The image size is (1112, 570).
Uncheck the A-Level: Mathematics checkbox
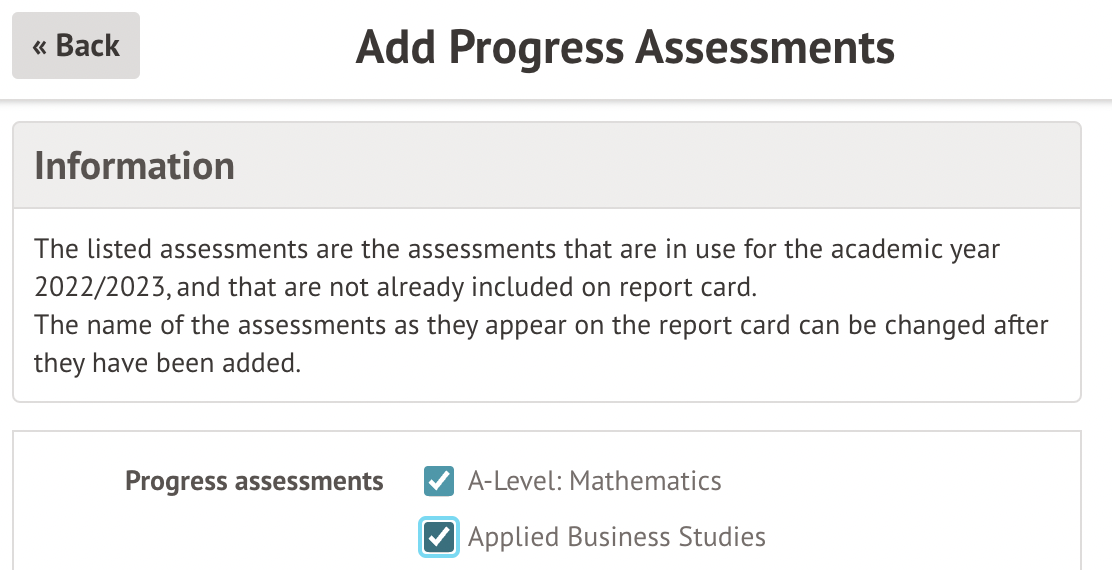[x=439, y=481]
